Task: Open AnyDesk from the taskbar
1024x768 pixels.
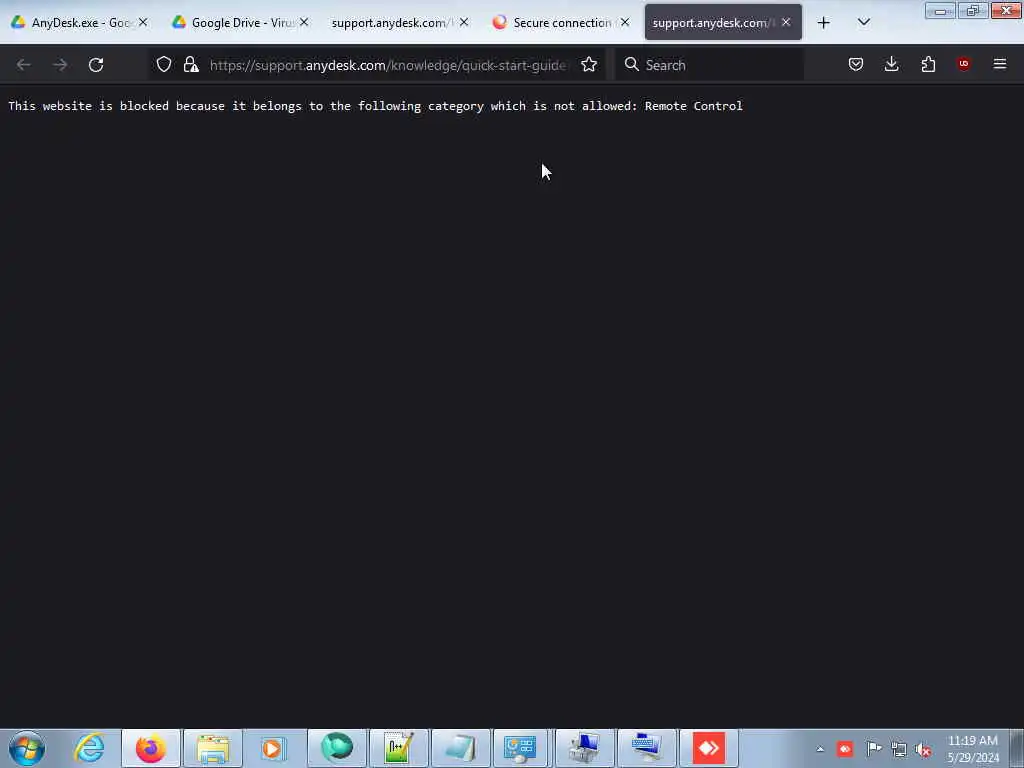Action: [x=709, y=748]
